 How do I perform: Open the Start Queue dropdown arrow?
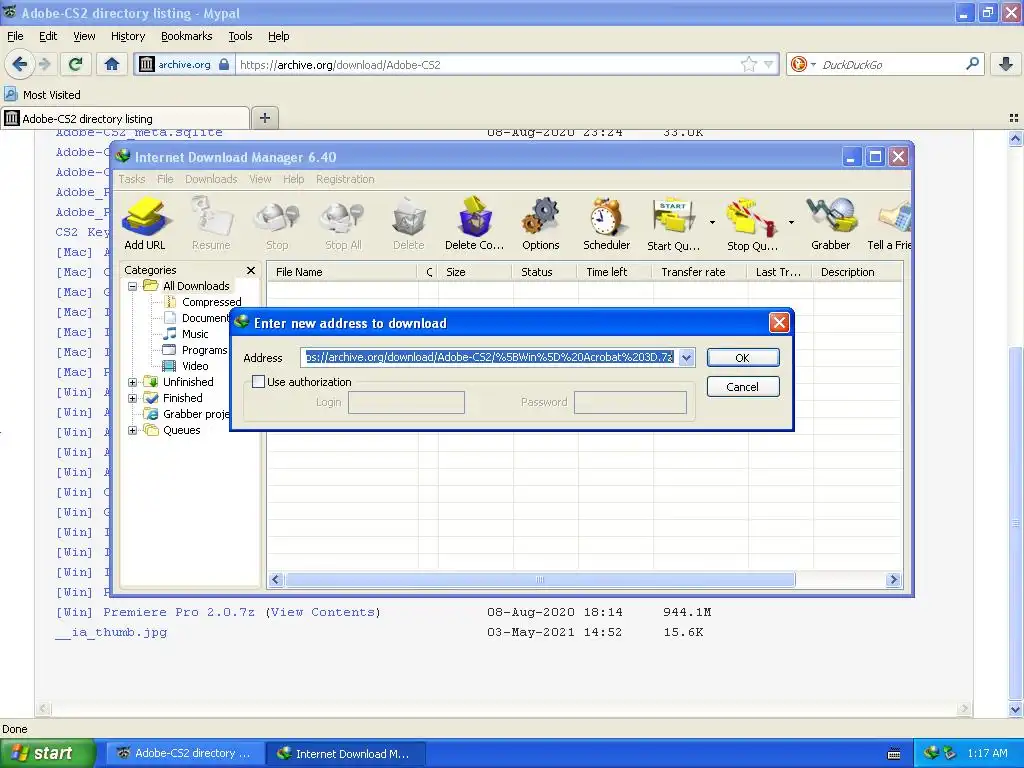712,223
